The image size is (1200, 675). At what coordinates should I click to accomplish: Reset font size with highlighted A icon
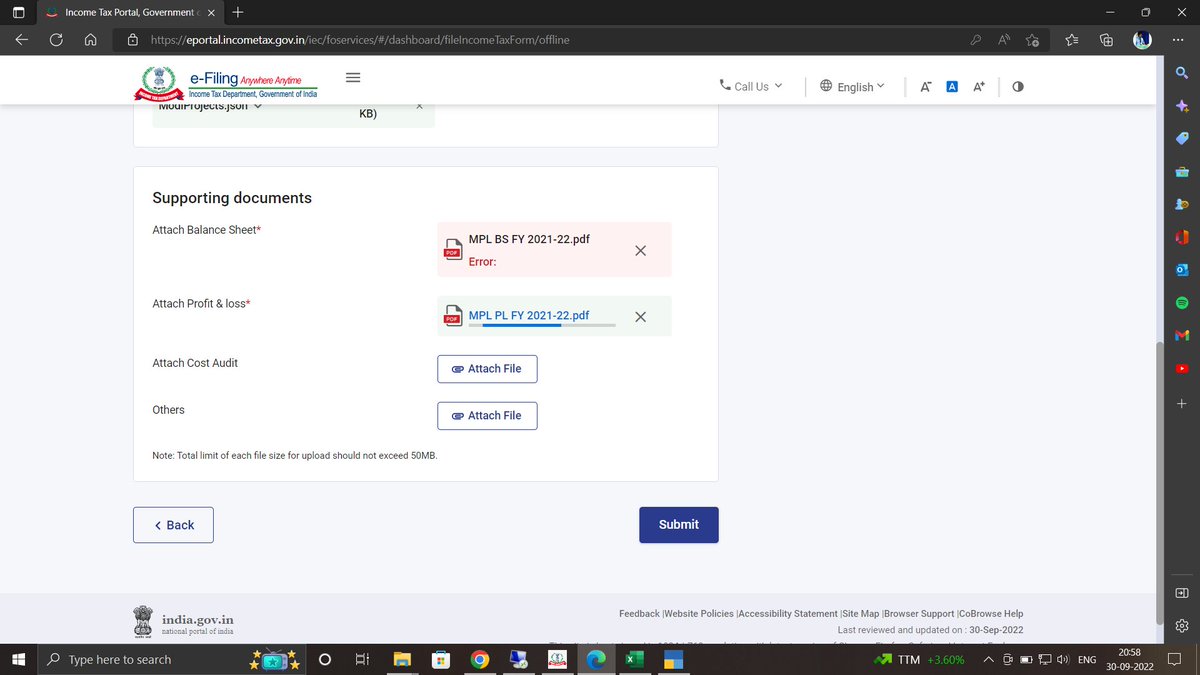click(x=952, y=86)
